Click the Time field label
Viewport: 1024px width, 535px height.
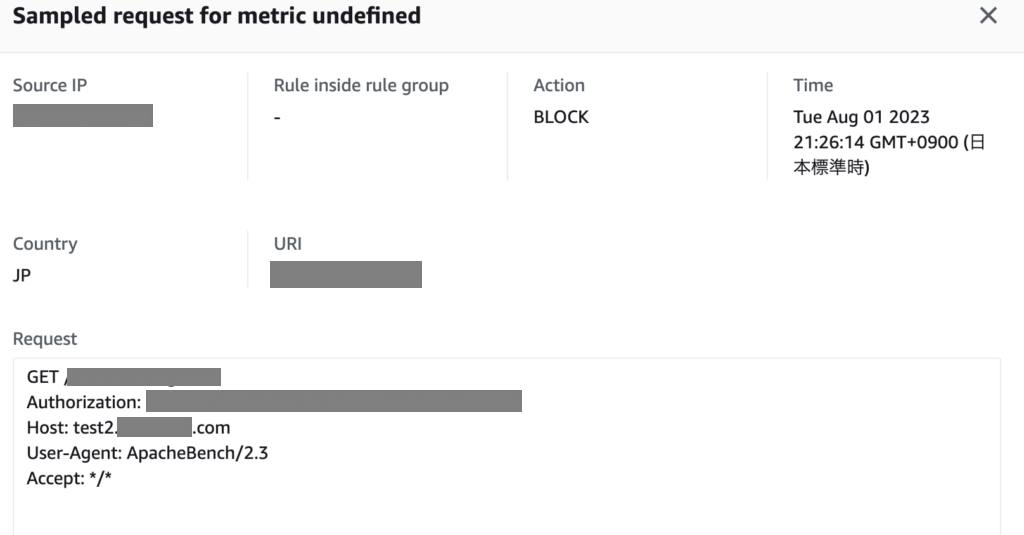(813, 86)
